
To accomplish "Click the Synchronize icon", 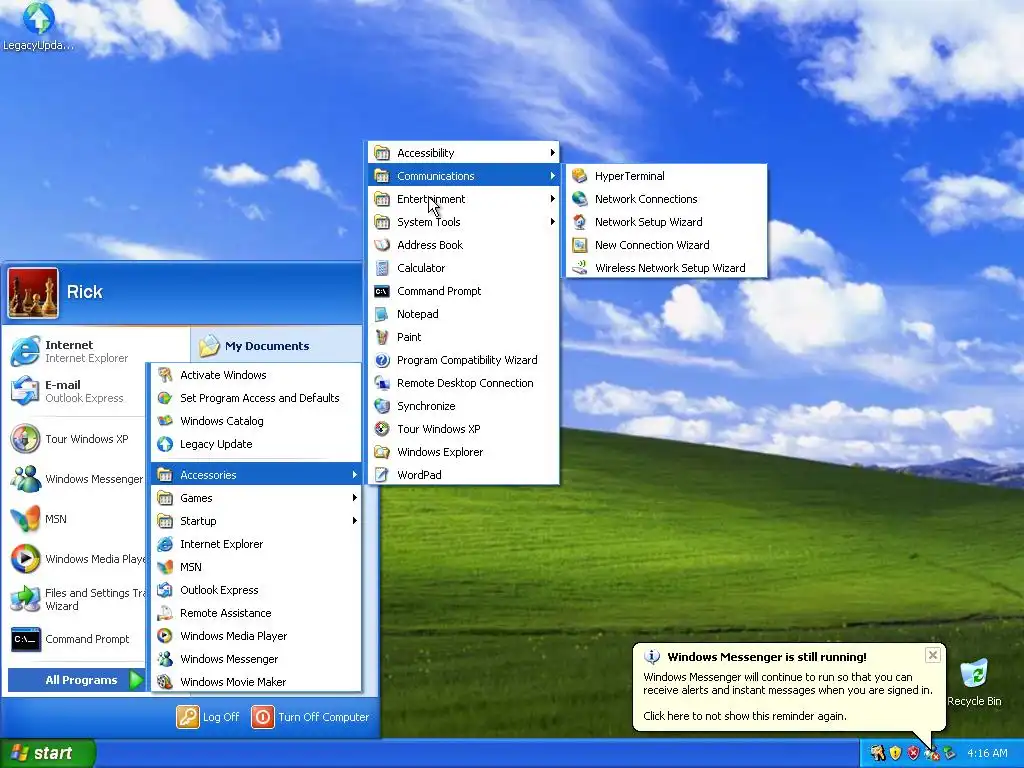I will coord(382,406).
